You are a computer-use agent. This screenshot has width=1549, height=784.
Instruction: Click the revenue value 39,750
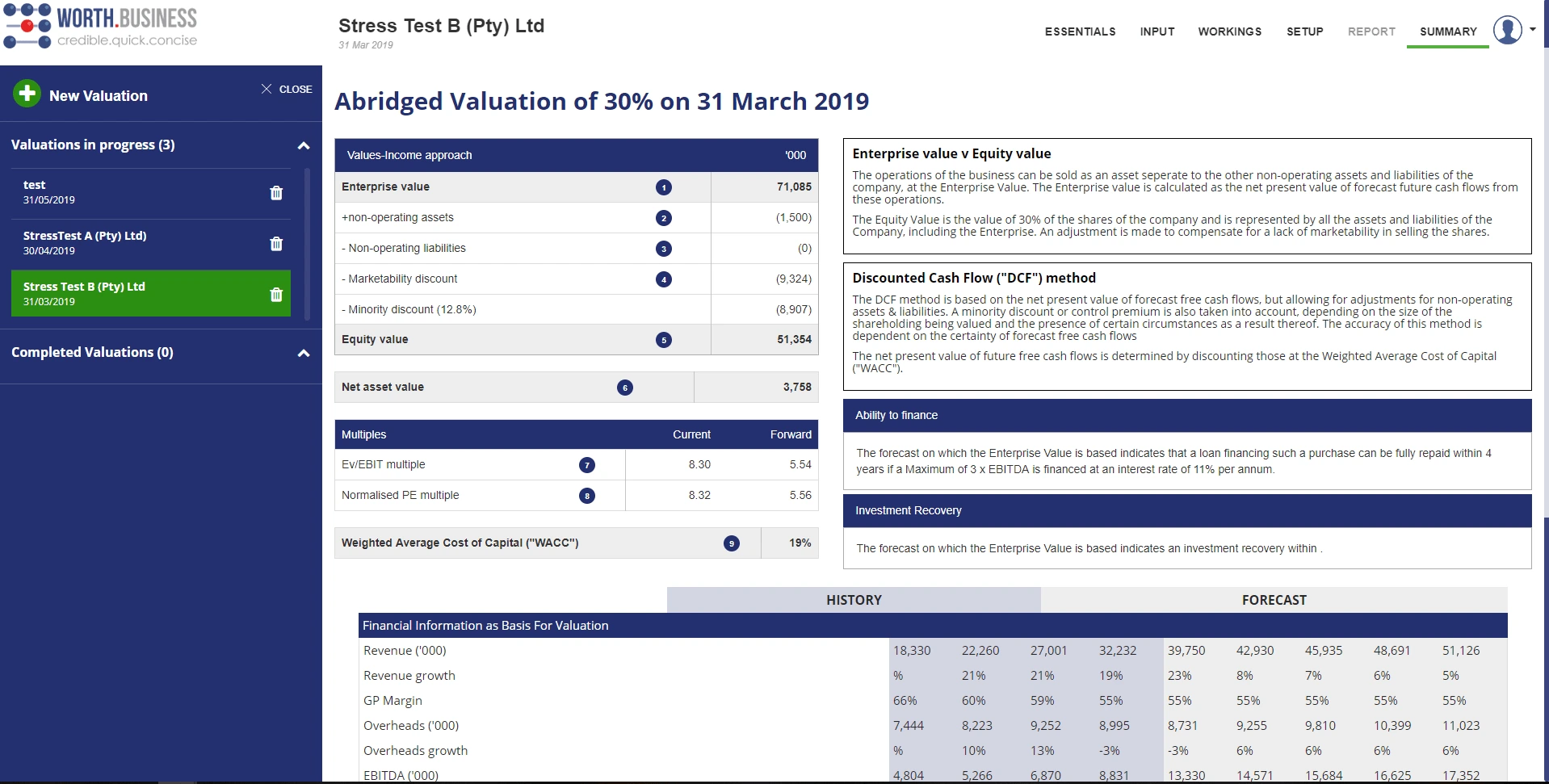coord(1186,650)
